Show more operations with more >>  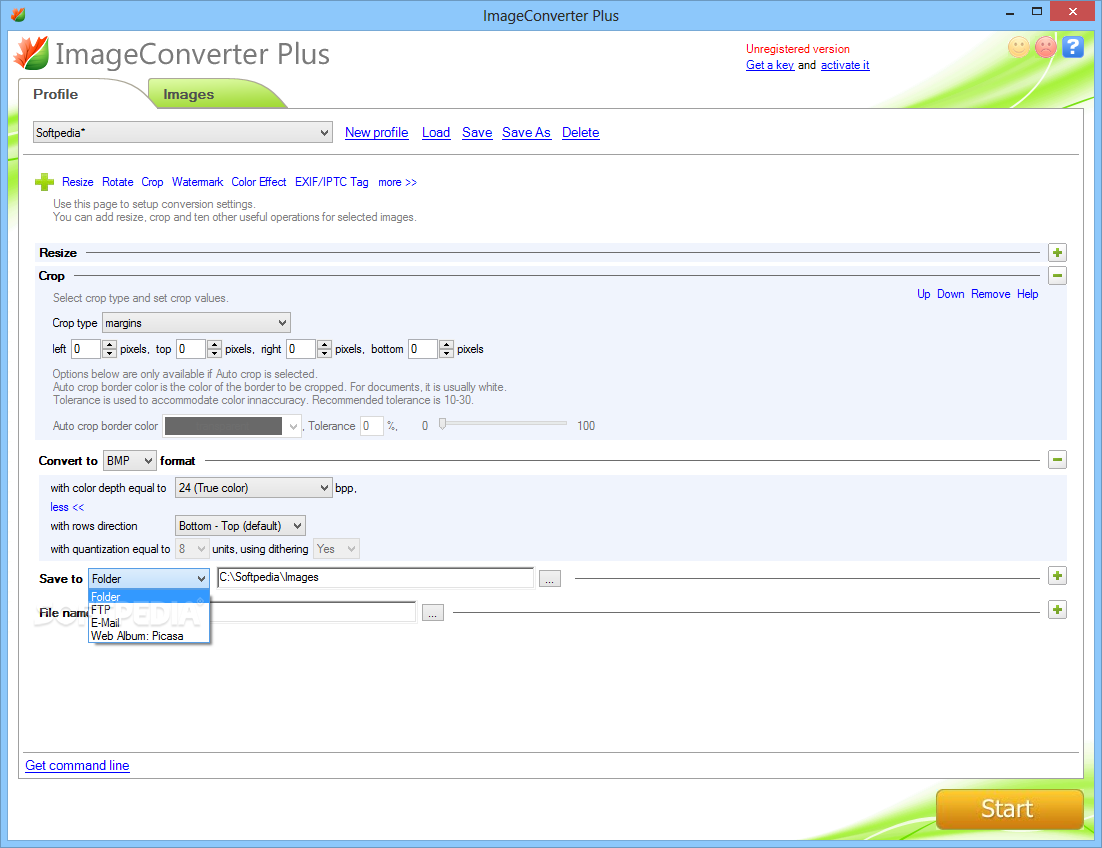(397, 182)
